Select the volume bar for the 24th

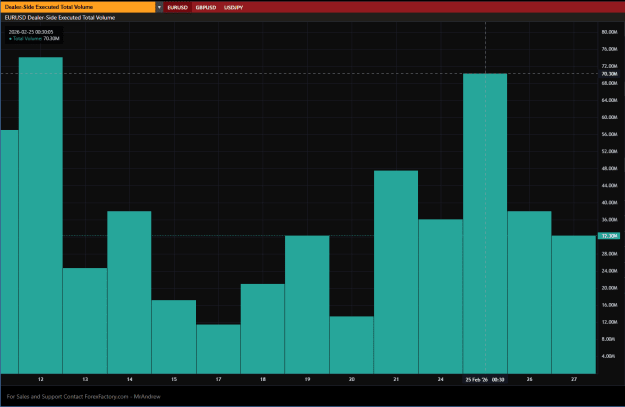pyautogui.click(x=440, y=296)
